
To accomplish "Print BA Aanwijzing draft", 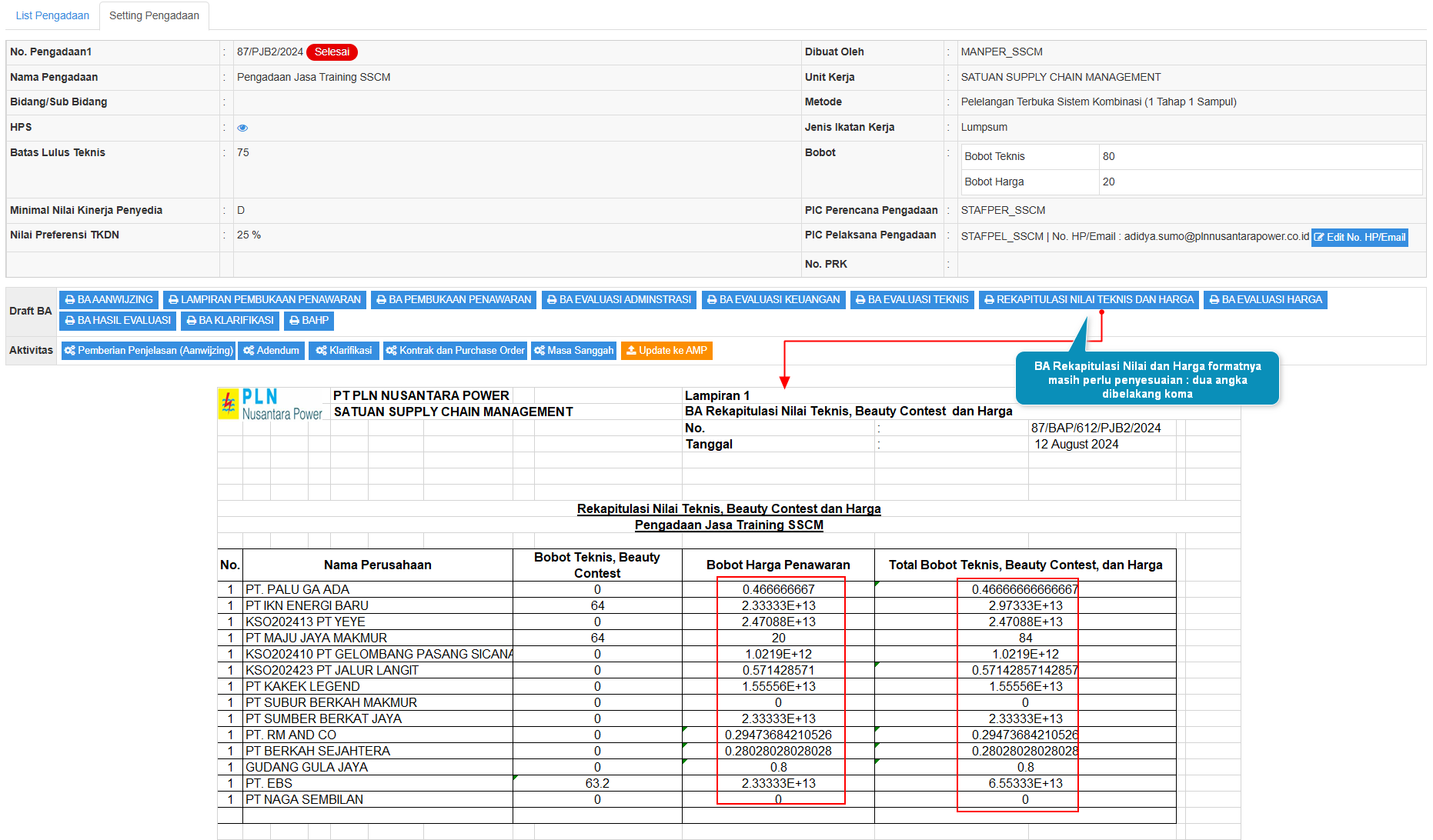I will [x=109, y=300].
